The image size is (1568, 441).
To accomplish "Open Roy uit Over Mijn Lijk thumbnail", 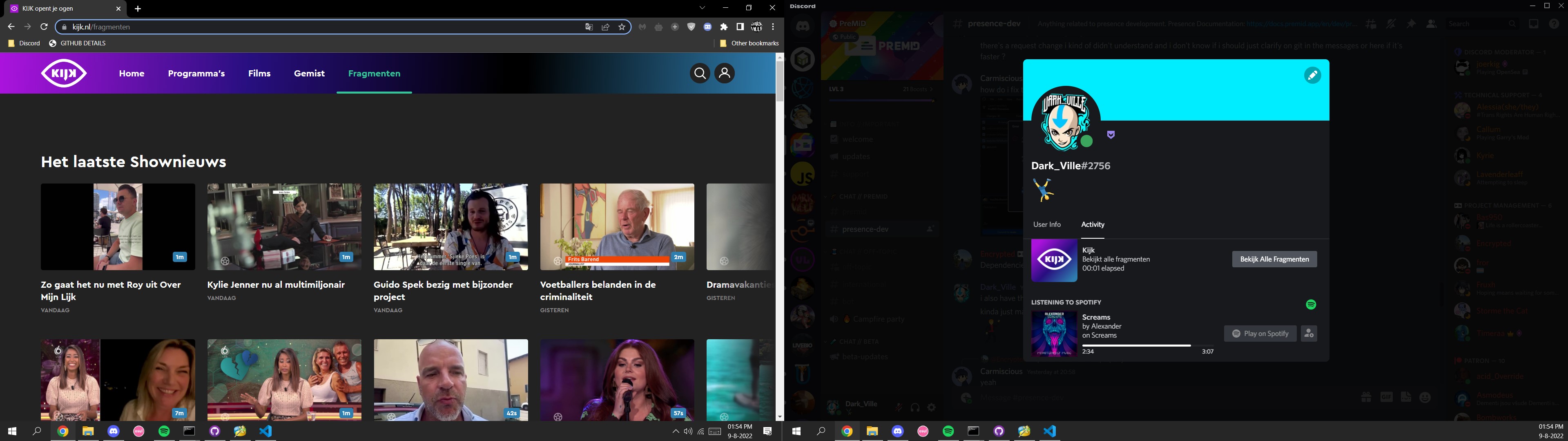I will pyautogui.click(x=118, y=226).
